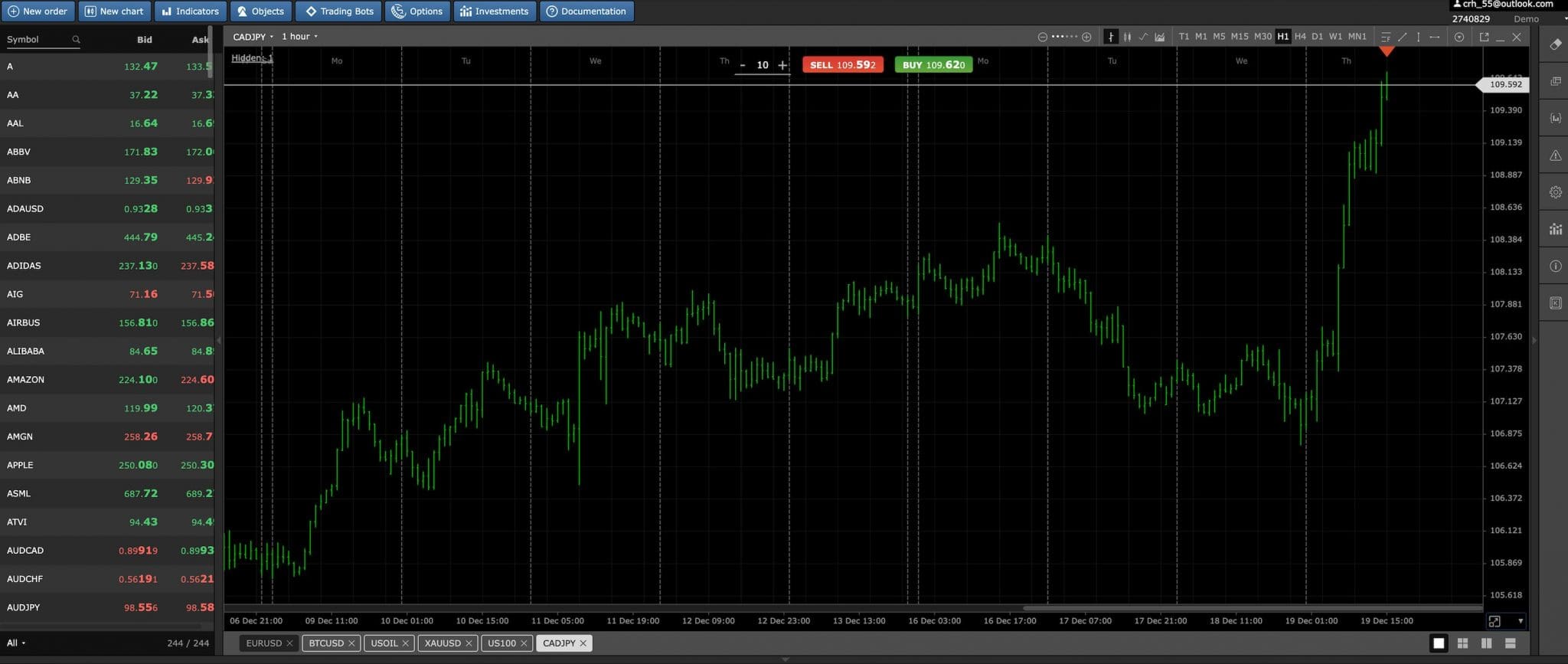The height and width of the screenshot is (664, 1568).
Task: Close the CADJPY chart tab
Action: click(583, 643)
